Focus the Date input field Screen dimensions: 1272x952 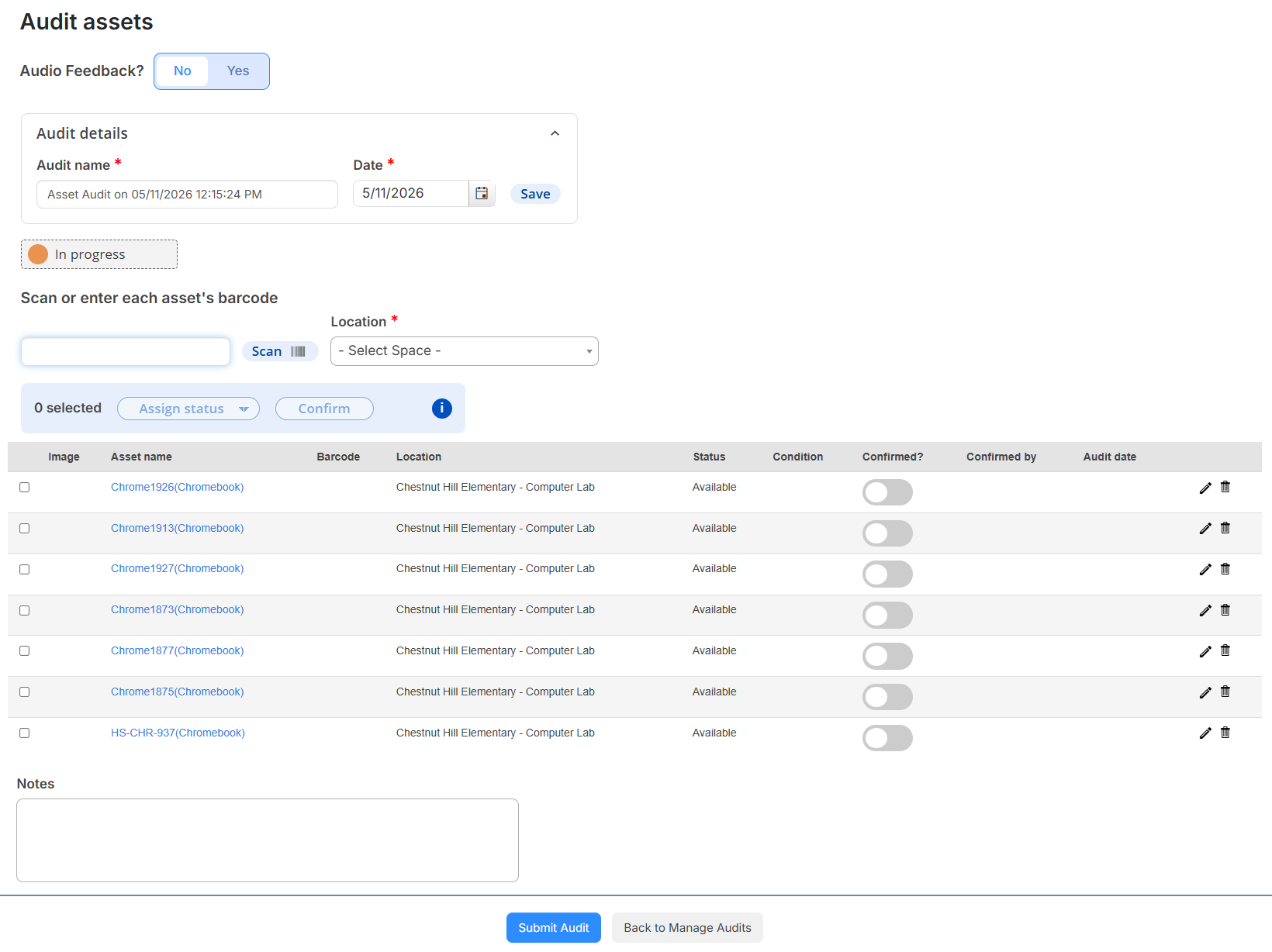[x=411, y=193]
